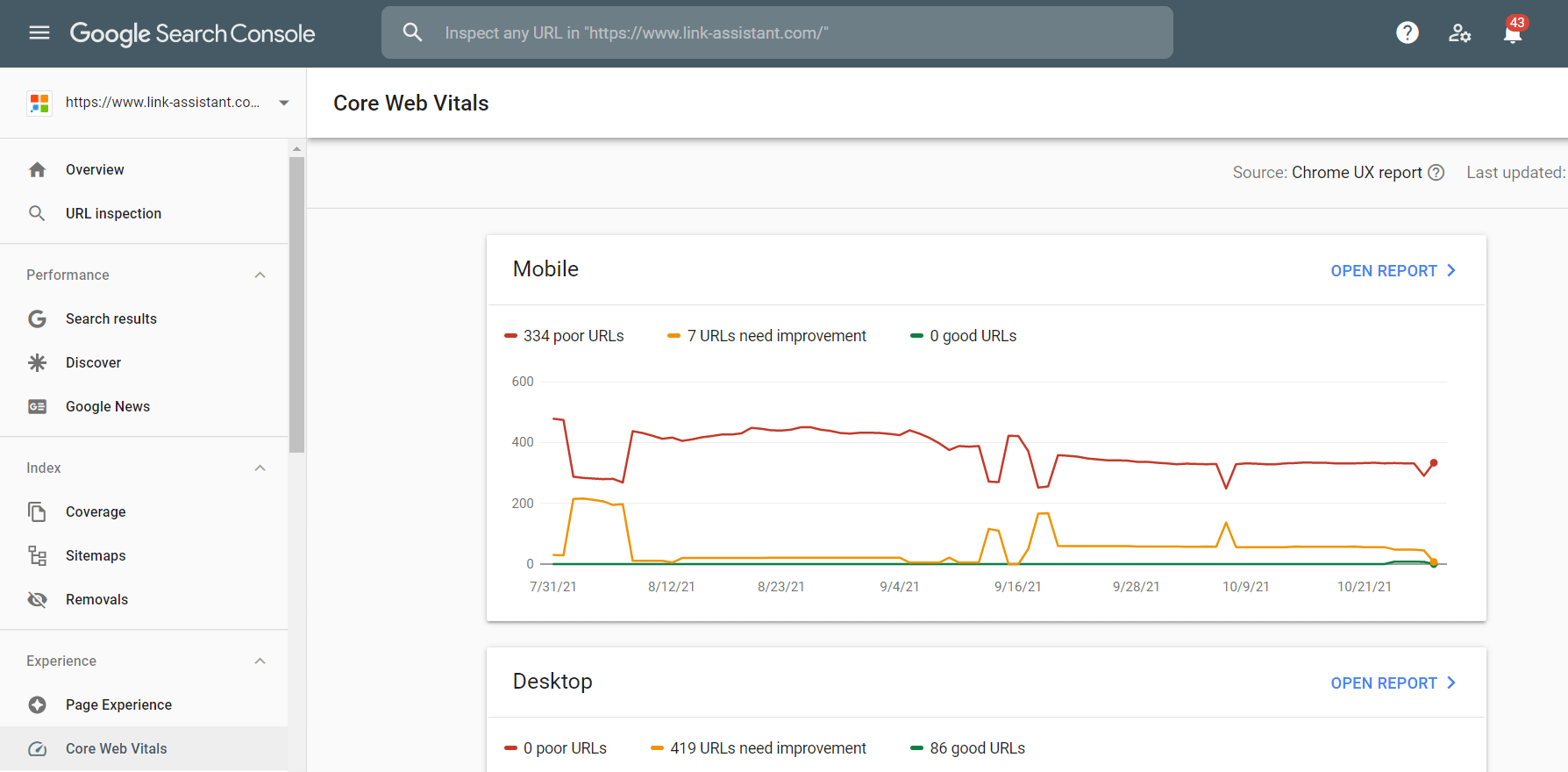The height and width of the screenshot is (772, 1568).
Task: Click the red endpoint marker on Mobile chart
Action: pyautogui.click(x=1434, y=462)
